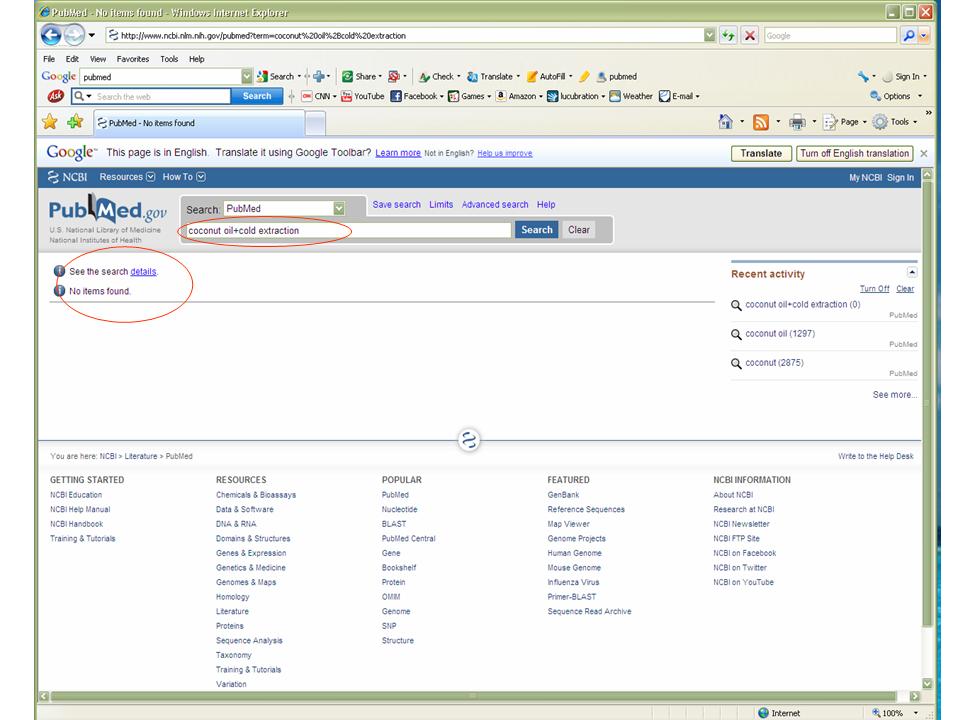The image size is (960, 720).
Task: Open the Weather toolbar shortcut
Action: coord(631,96)
